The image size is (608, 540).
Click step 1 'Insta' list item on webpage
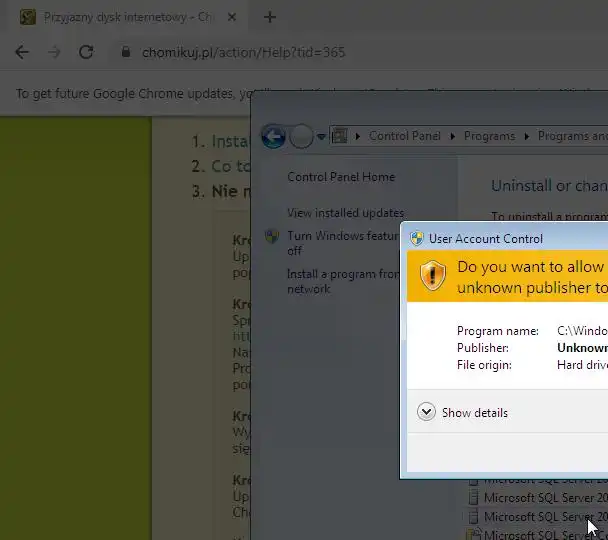point(220,141)
